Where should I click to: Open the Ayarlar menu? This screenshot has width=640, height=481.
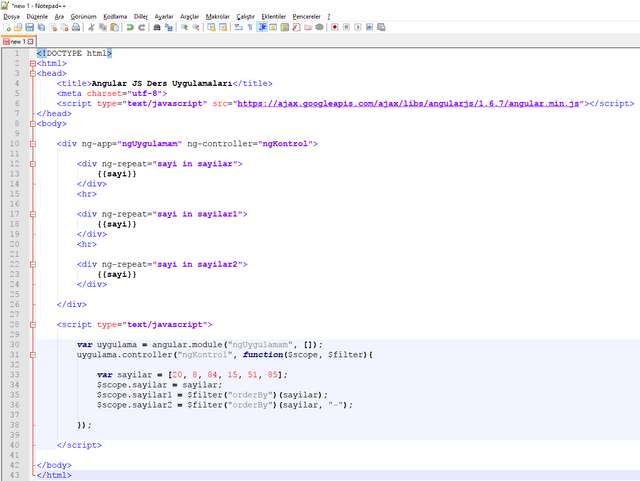tap(164, 17)
